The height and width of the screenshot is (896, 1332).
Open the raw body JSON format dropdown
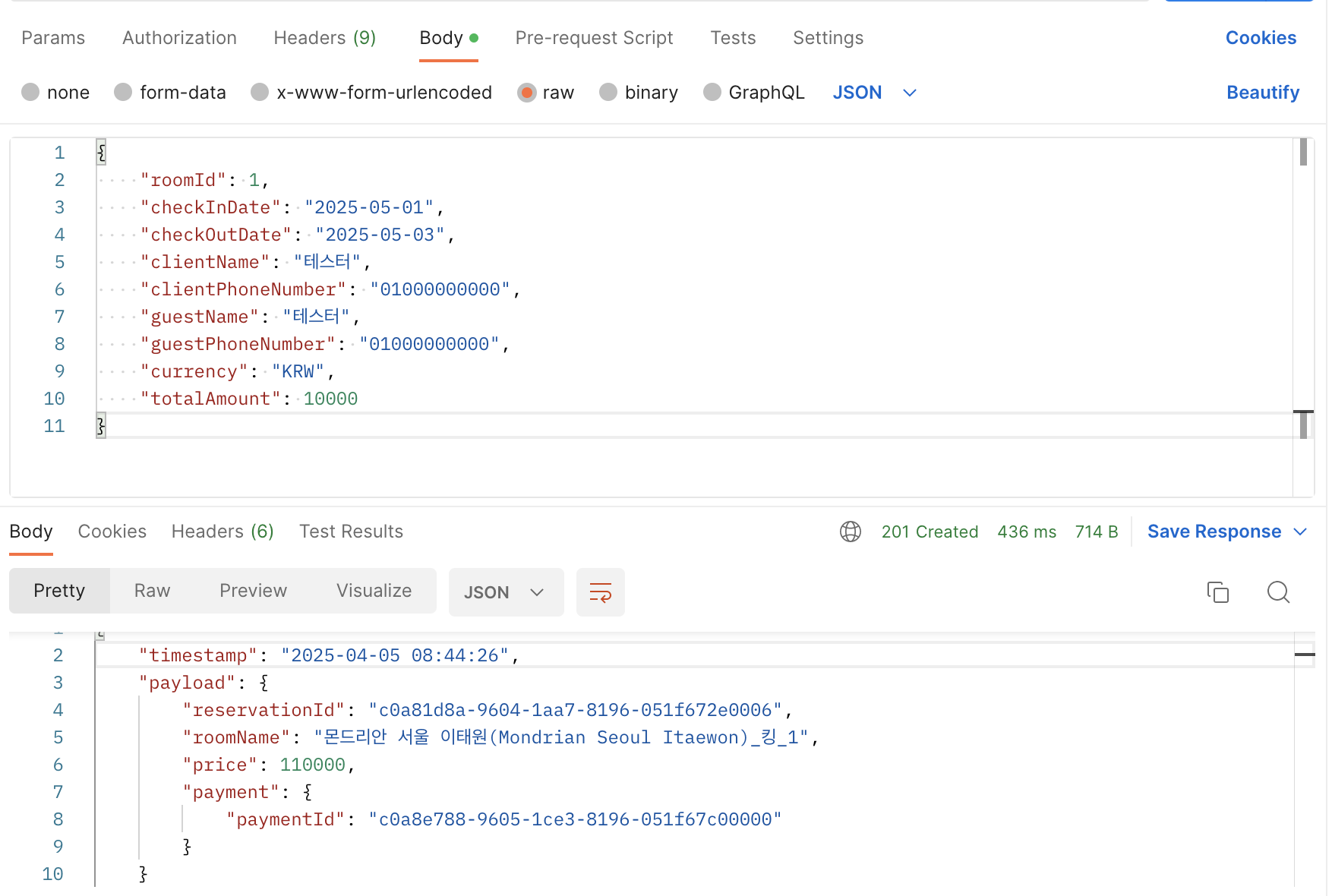pos(875,93)
